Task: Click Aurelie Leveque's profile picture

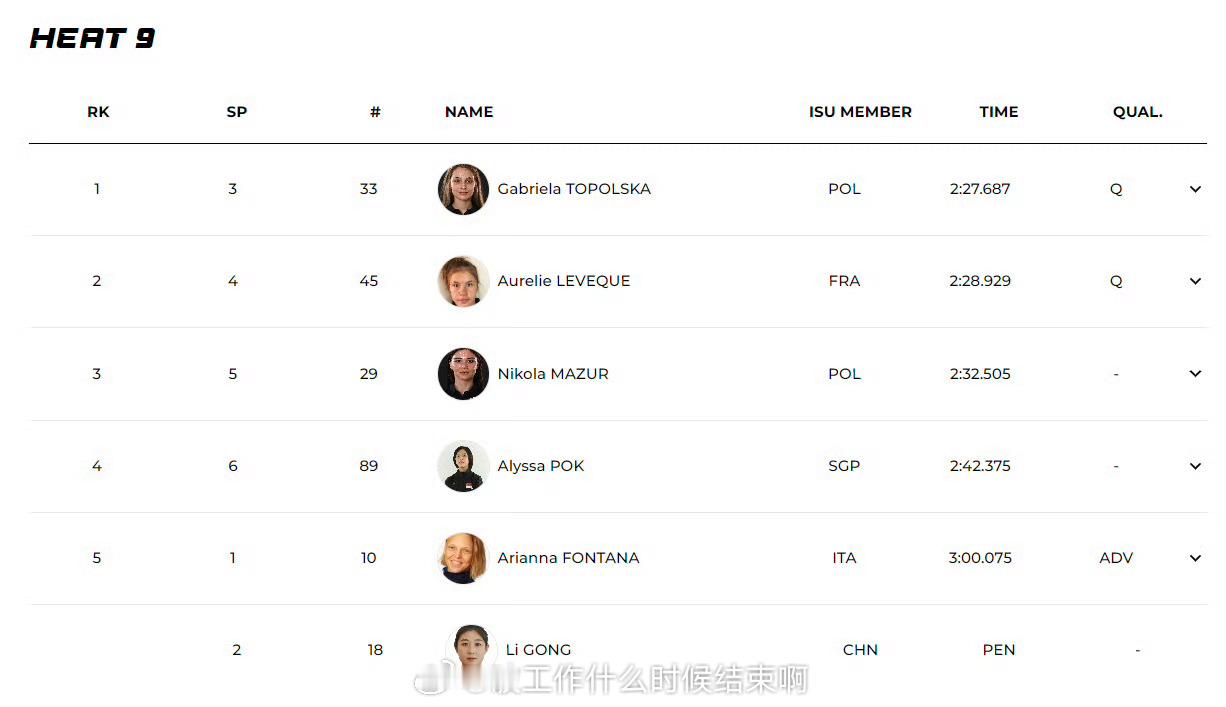Action: pos(463,281)
